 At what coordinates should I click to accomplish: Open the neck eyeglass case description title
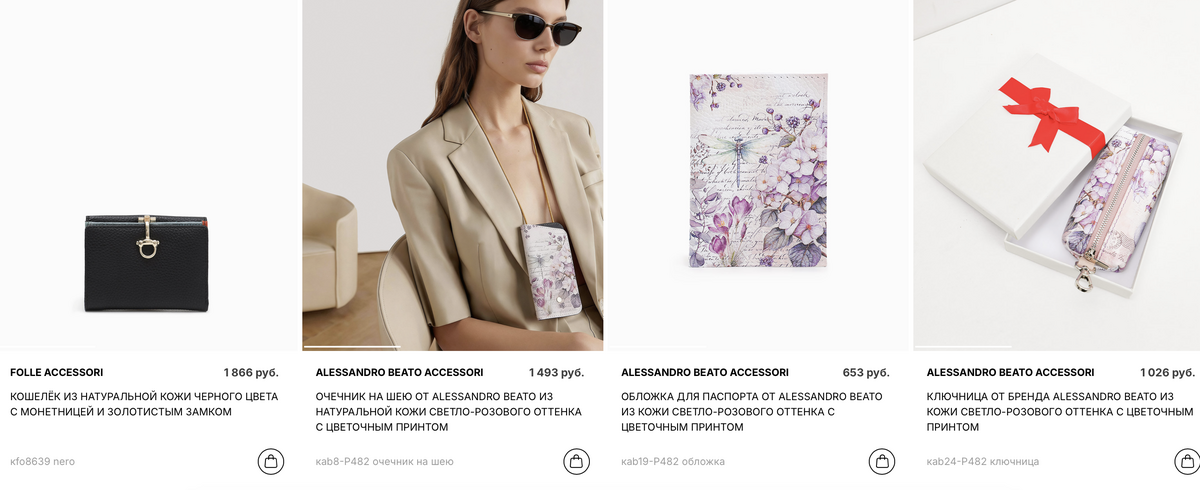(449, 412)
